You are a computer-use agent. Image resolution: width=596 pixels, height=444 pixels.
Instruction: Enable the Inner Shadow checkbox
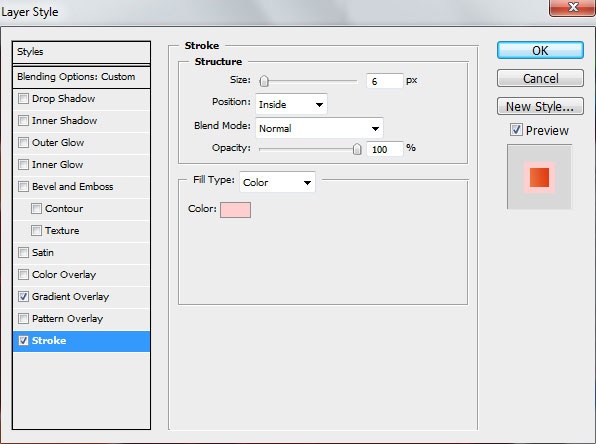point(24,121)
